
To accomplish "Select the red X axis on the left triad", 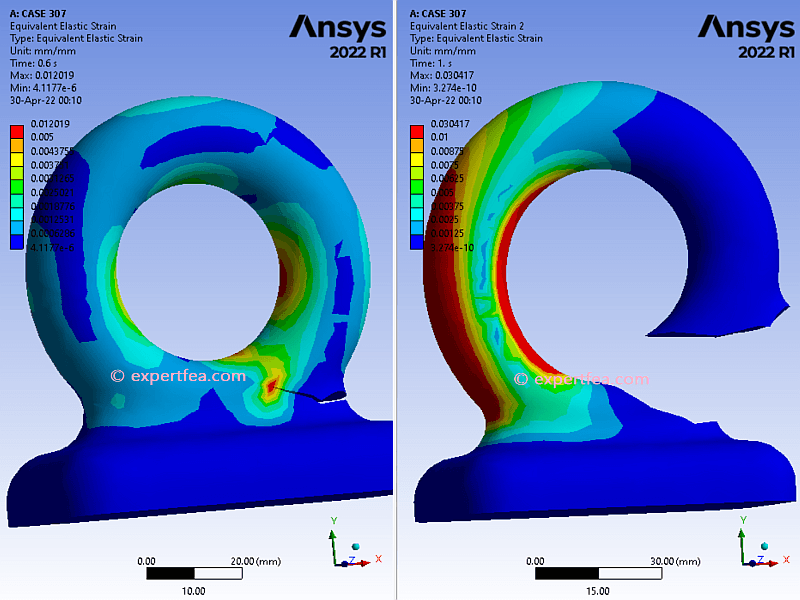I will pyautogui.click(x=364, y=563).
